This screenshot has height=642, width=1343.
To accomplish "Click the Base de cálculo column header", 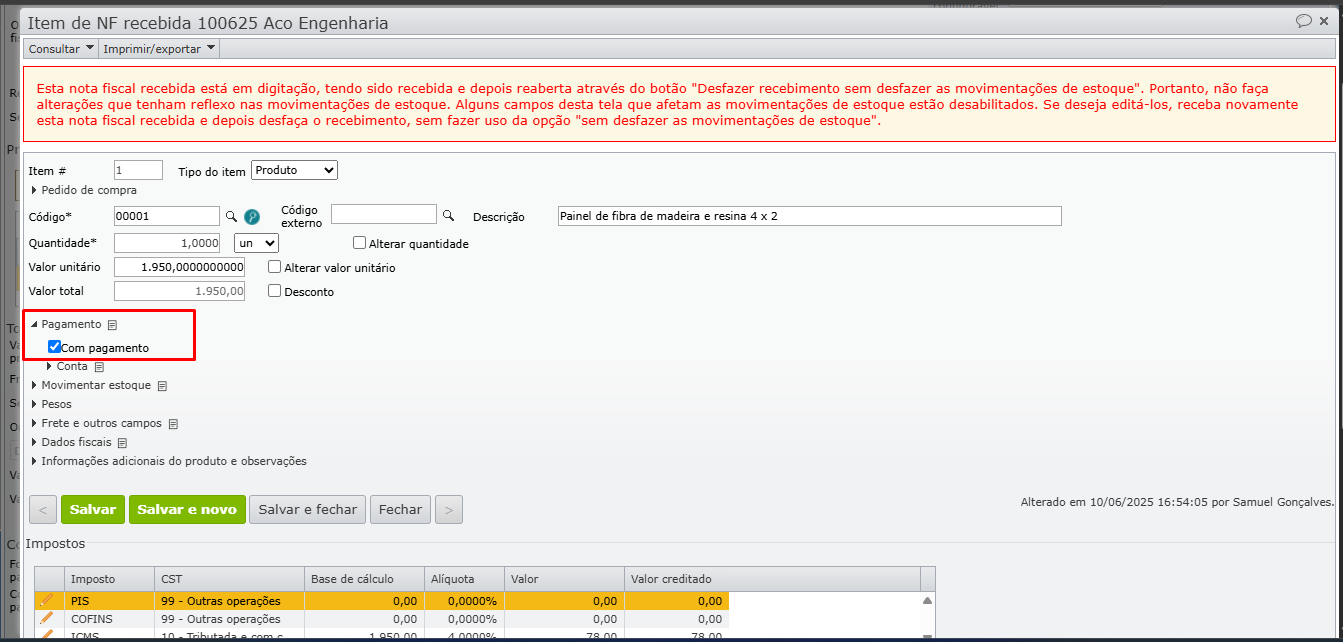I will [x=364, y=579].
